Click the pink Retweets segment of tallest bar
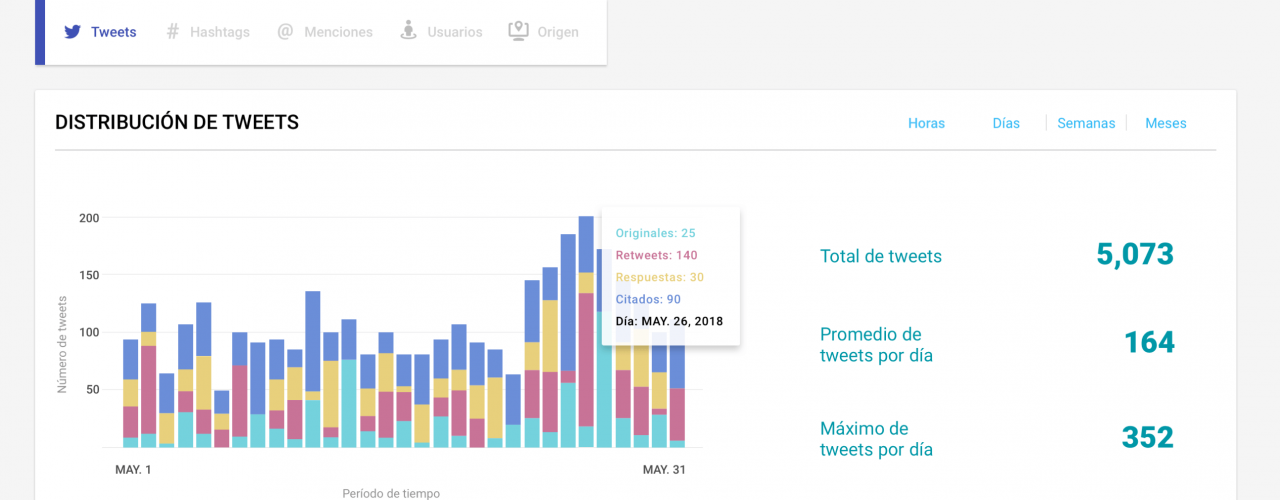 click(586, 360)
